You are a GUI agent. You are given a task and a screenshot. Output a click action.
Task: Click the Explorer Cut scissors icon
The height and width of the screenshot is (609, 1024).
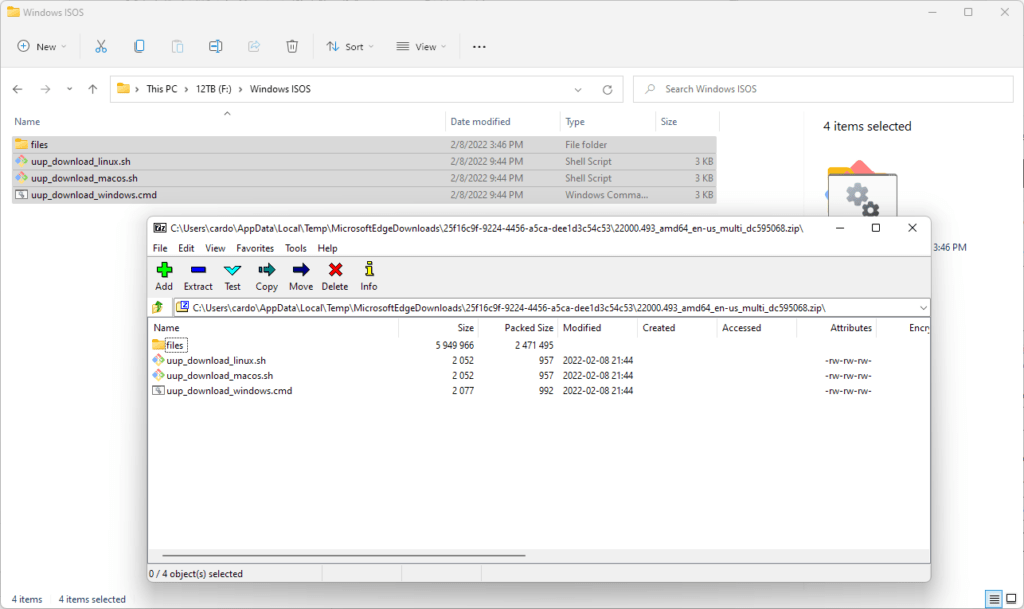(101, 46)
